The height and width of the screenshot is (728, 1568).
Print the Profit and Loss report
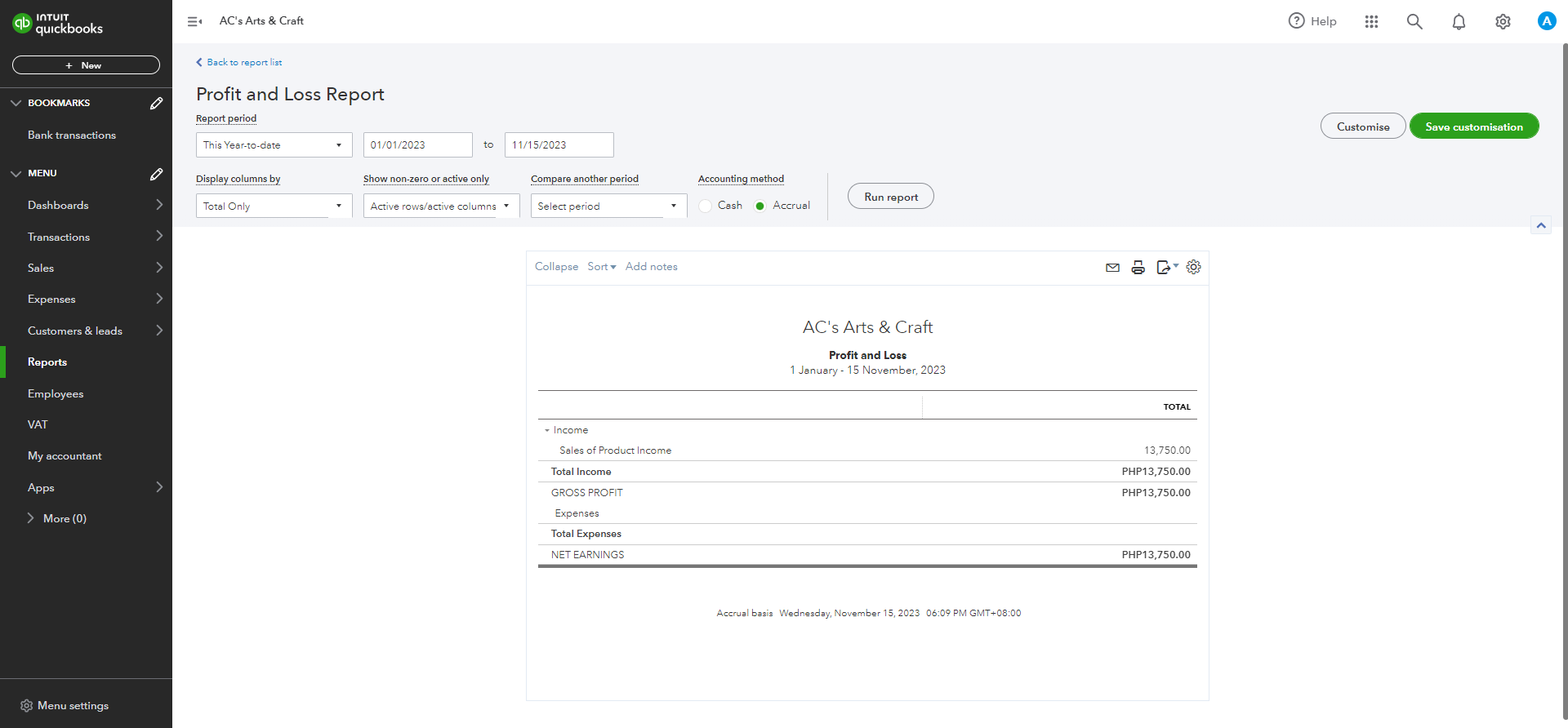pyautogui.click(x=1138, y=268)
